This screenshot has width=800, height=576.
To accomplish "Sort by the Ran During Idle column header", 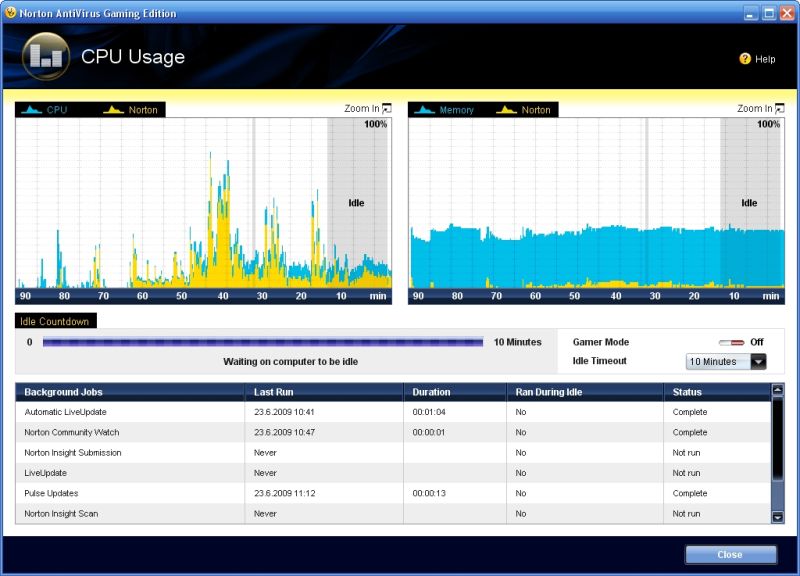I will pos(585,392).
